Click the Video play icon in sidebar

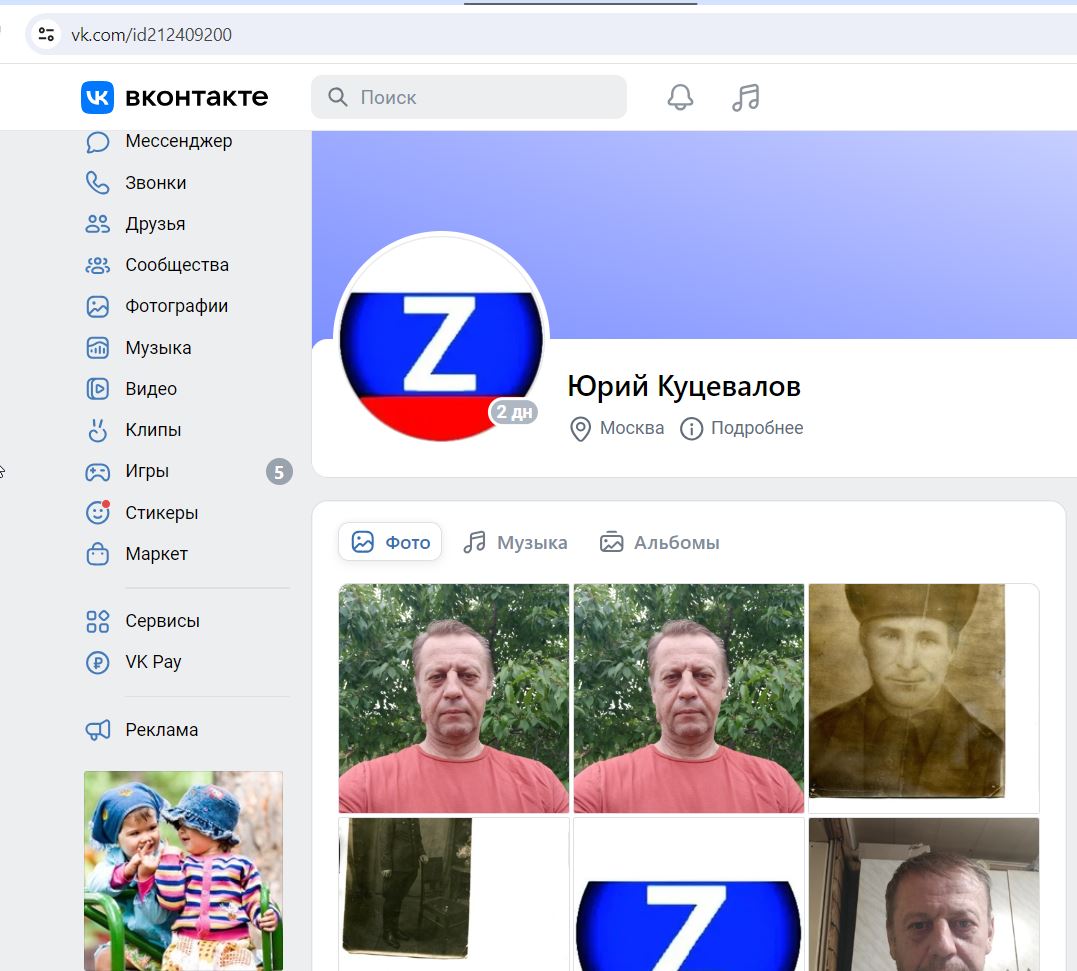point(98,389)
